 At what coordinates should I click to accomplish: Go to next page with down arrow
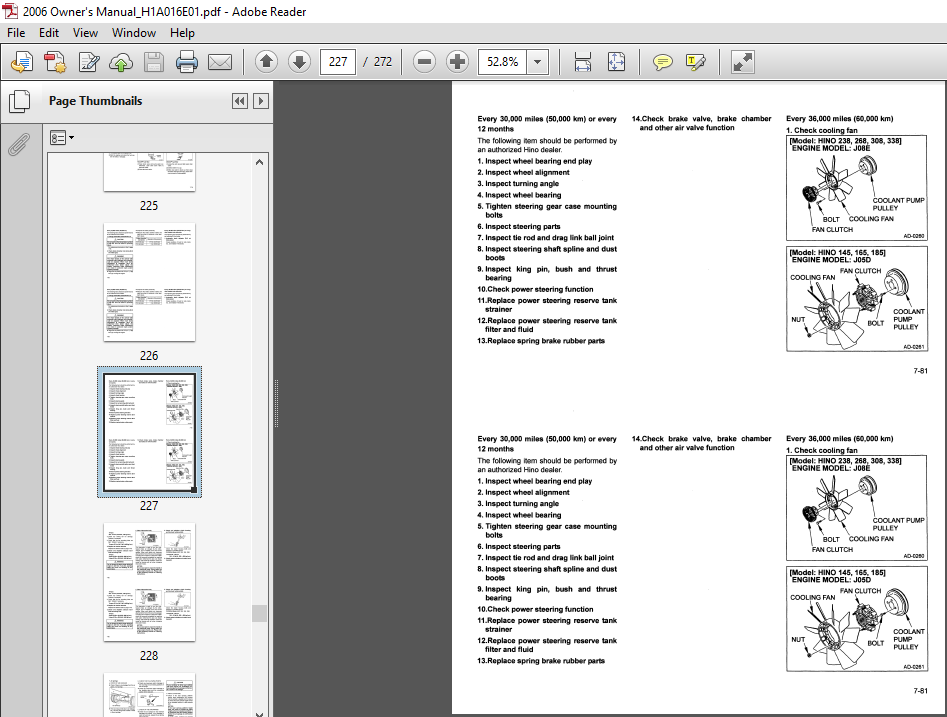pyautogui.click(x=299, y=62)
